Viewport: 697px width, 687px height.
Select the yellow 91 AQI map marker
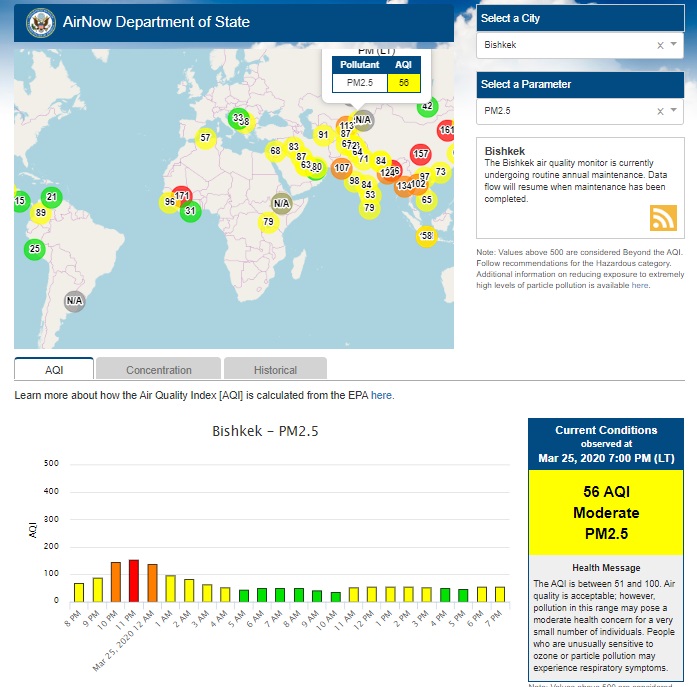click(x=322, y=135)
